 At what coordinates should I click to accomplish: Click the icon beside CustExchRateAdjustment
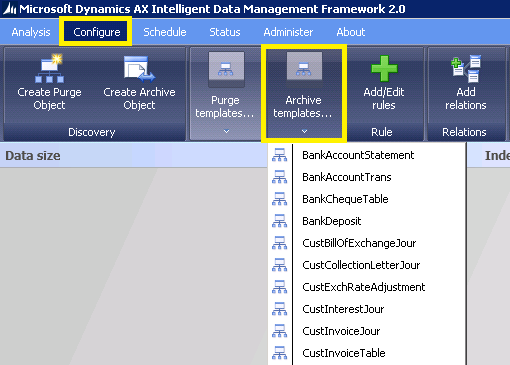tap(279, 287)
